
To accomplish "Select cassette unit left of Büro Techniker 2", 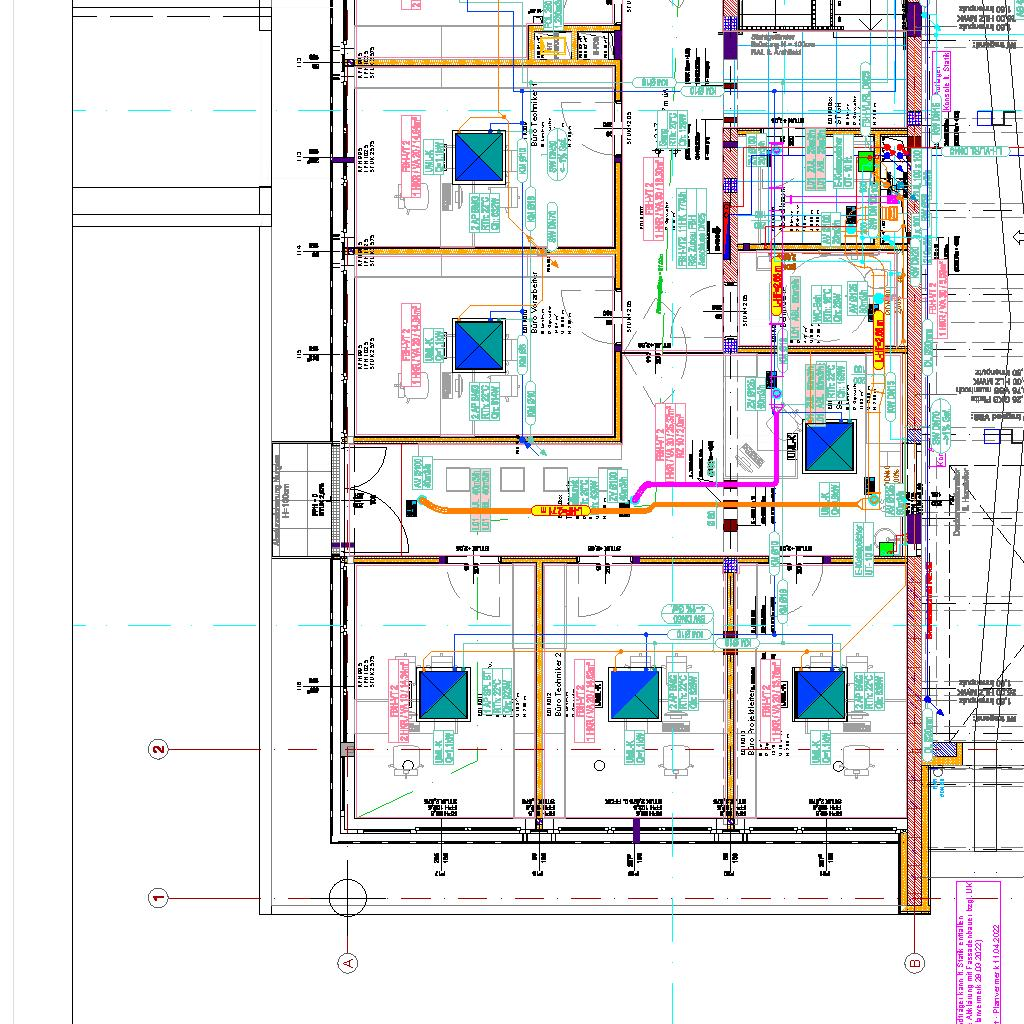I will tap(443, 694).
